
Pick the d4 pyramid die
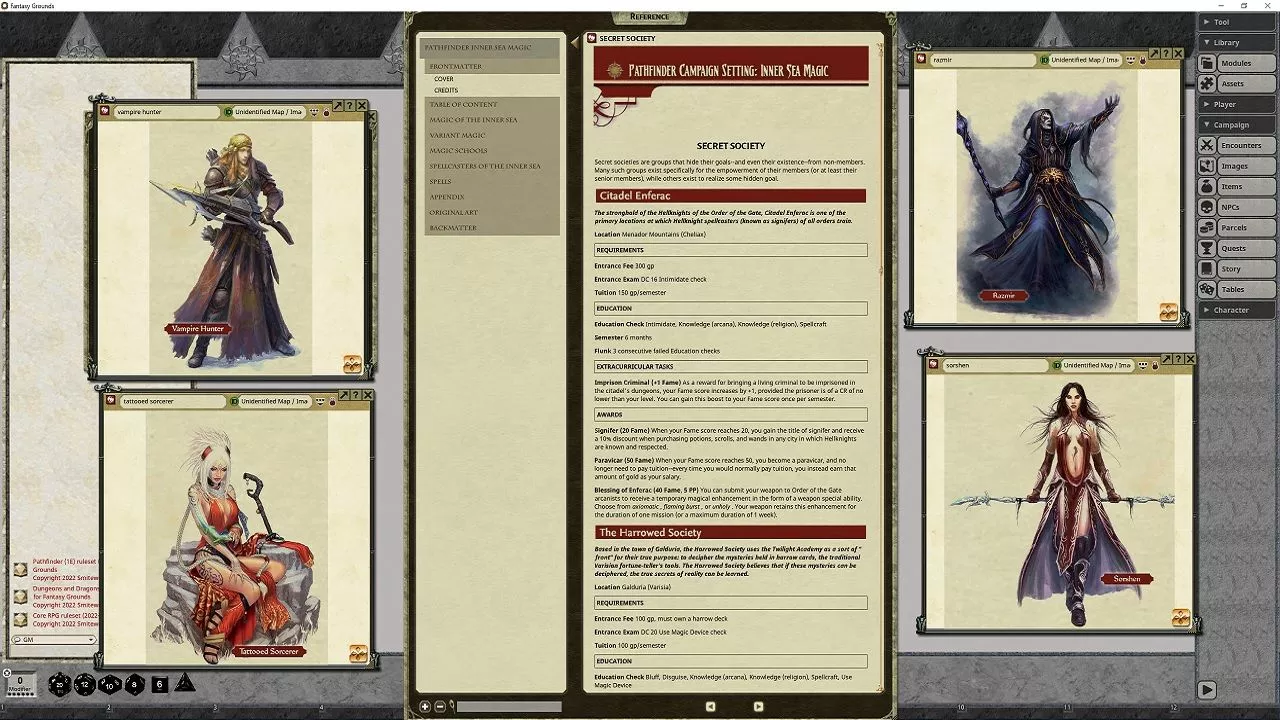pyautogui.click(x=185, y=682)
